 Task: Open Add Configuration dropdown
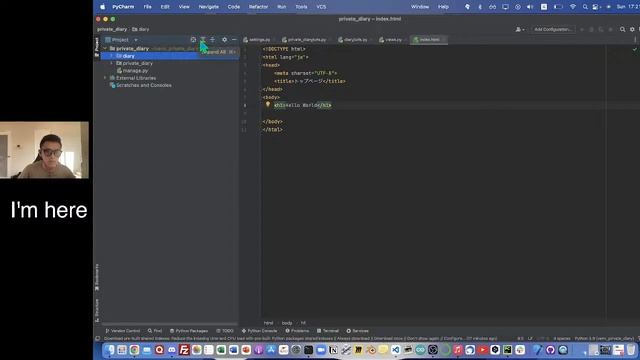(553, 29)
